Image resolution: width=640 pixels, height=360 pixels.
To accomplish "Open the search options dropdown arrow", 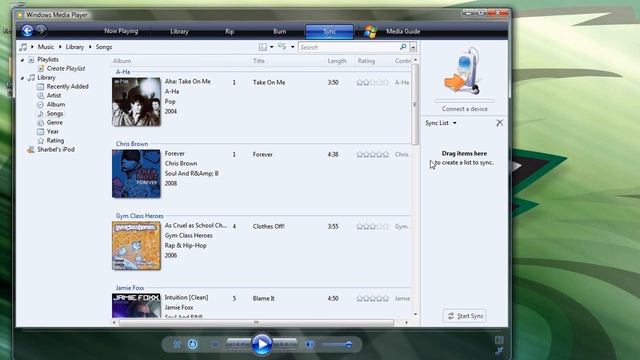I will point(413,47).
